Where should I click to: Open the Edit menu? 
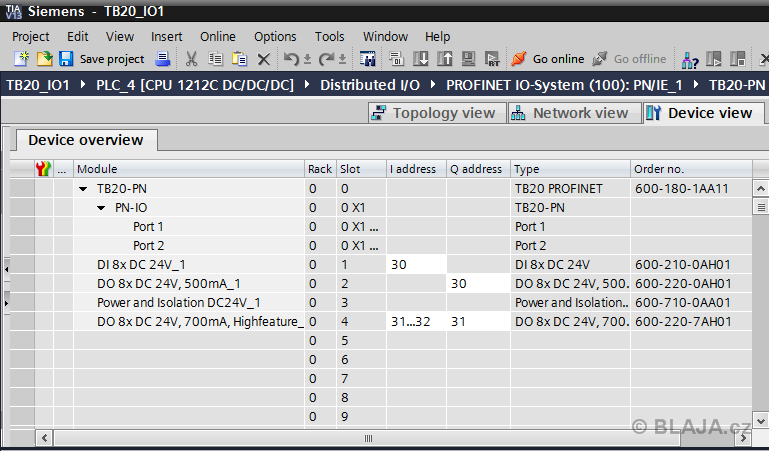pos(77,37)
